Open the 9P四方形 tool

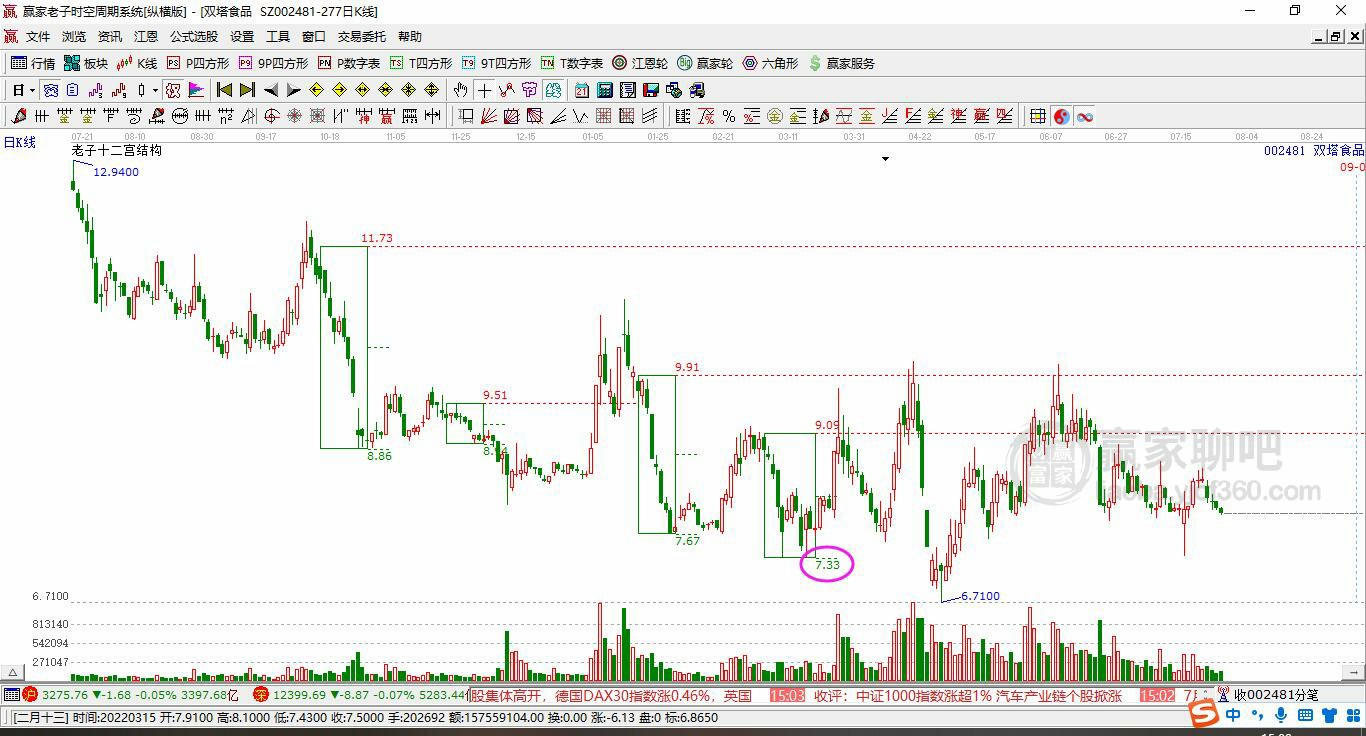(x=273, y=63)
